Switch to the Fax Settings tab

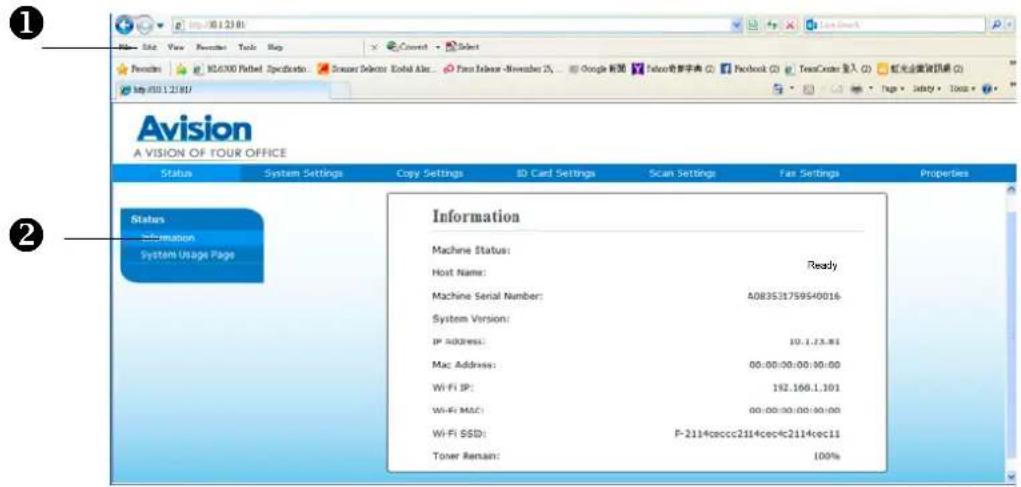809,173
